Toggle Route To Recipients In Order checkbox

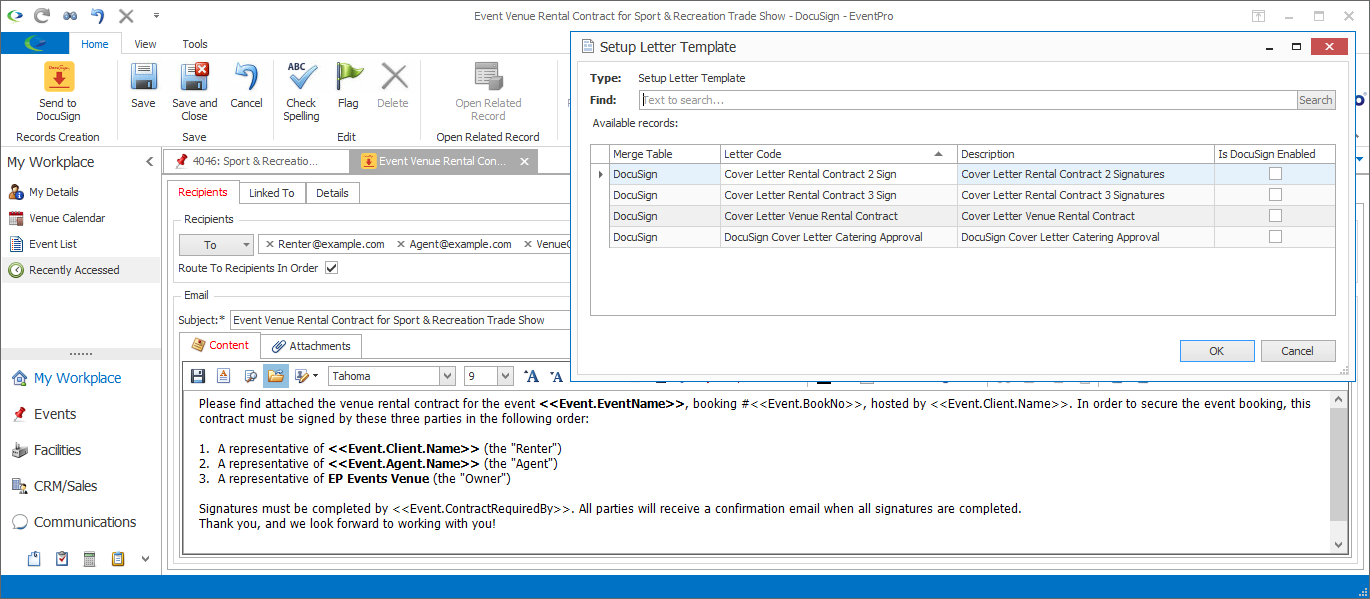(x=332, y=268)
